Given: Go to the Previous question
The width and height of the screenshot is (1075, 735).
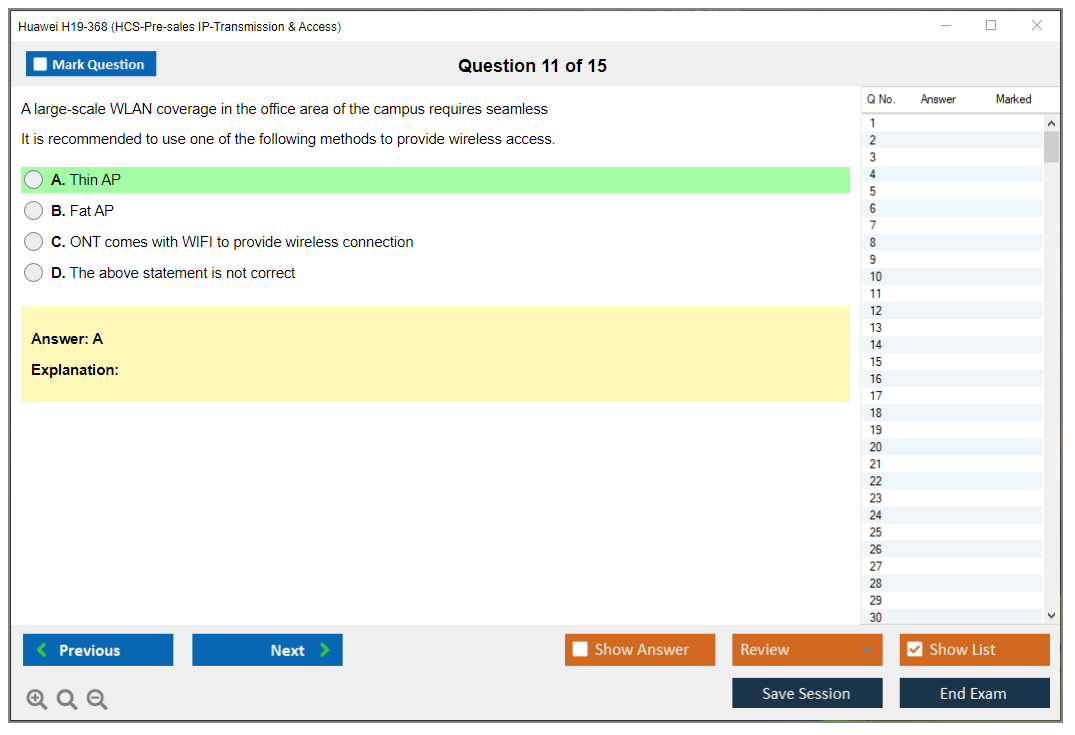Looking at the screenshot, I should coord(98,650).
